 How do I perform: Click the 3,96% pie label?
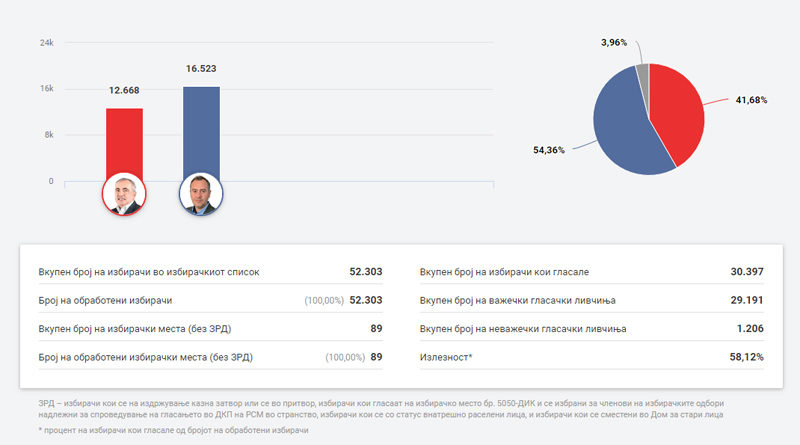click(614, 42)
